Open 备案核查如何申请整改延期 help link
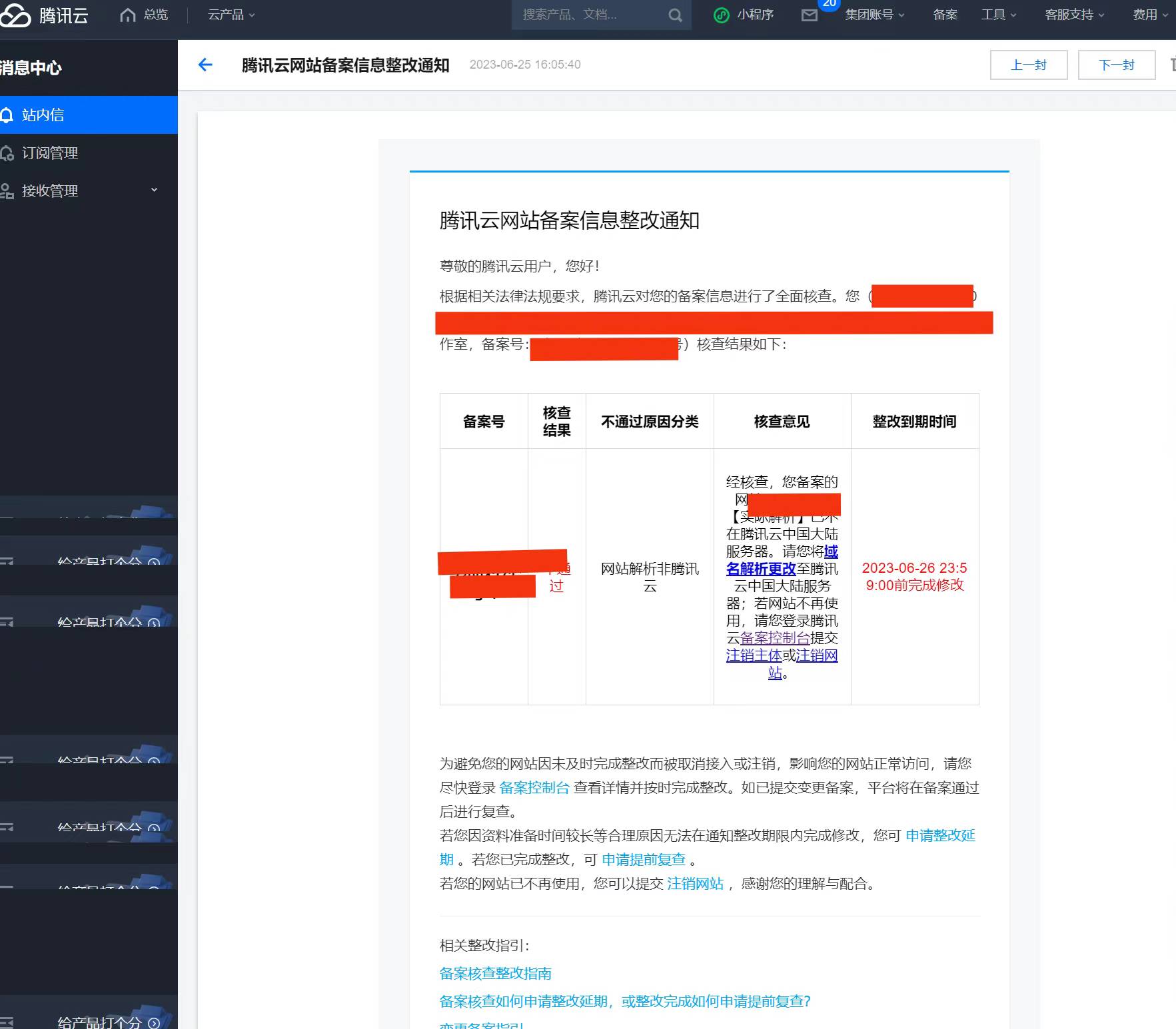The height and width of the screenshot is (1029, 1176). coord(625,1001)
